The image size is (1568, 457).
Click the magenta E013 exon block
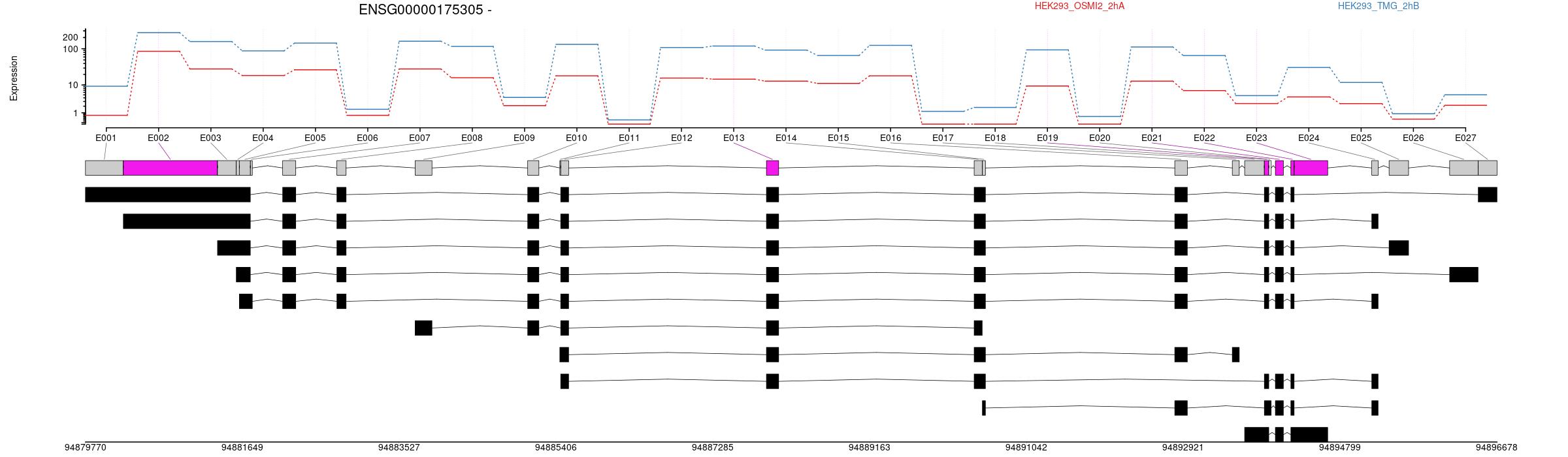tap(772, 168)
